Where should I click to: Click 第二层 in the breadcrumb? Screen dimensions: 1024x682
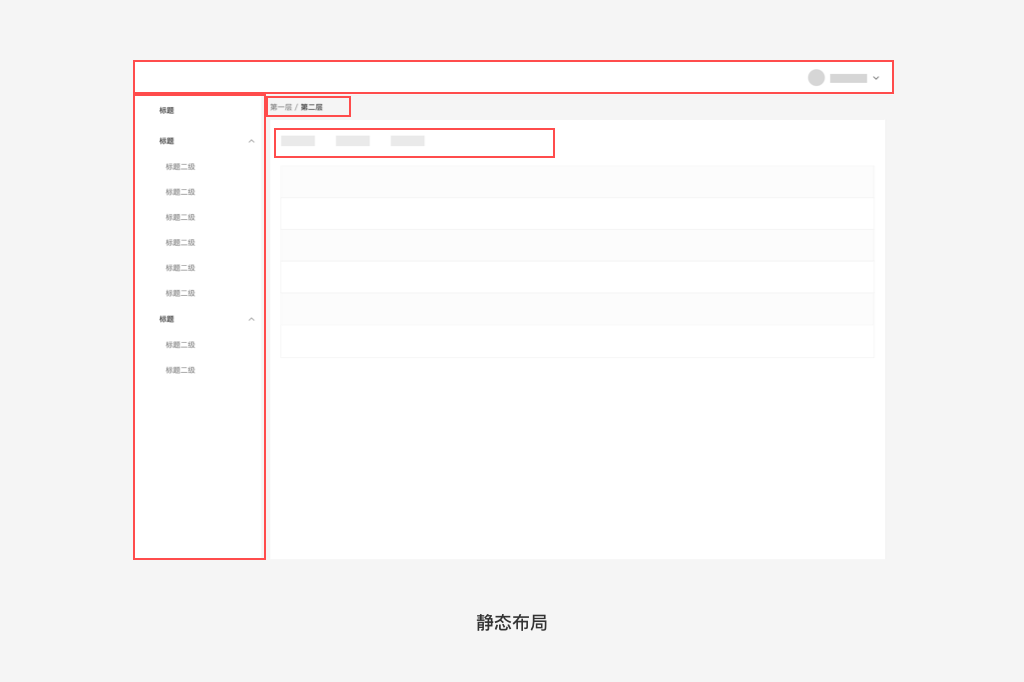click(x=312, y=107)
